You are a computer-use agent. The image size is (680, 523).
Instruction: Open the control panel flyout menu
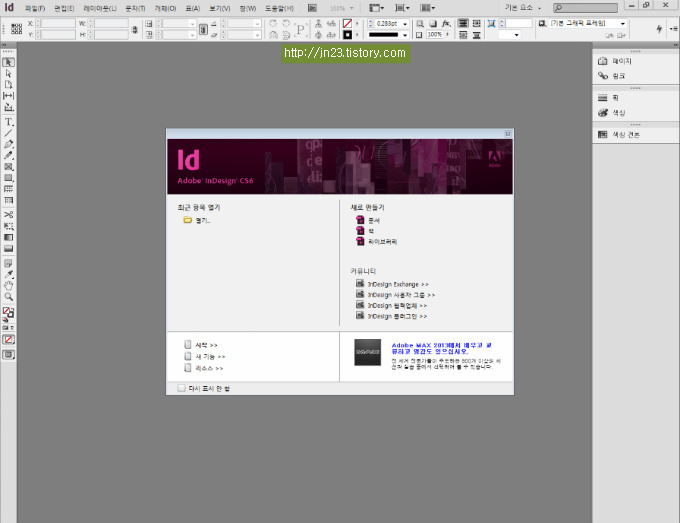(x=673, y=29)
